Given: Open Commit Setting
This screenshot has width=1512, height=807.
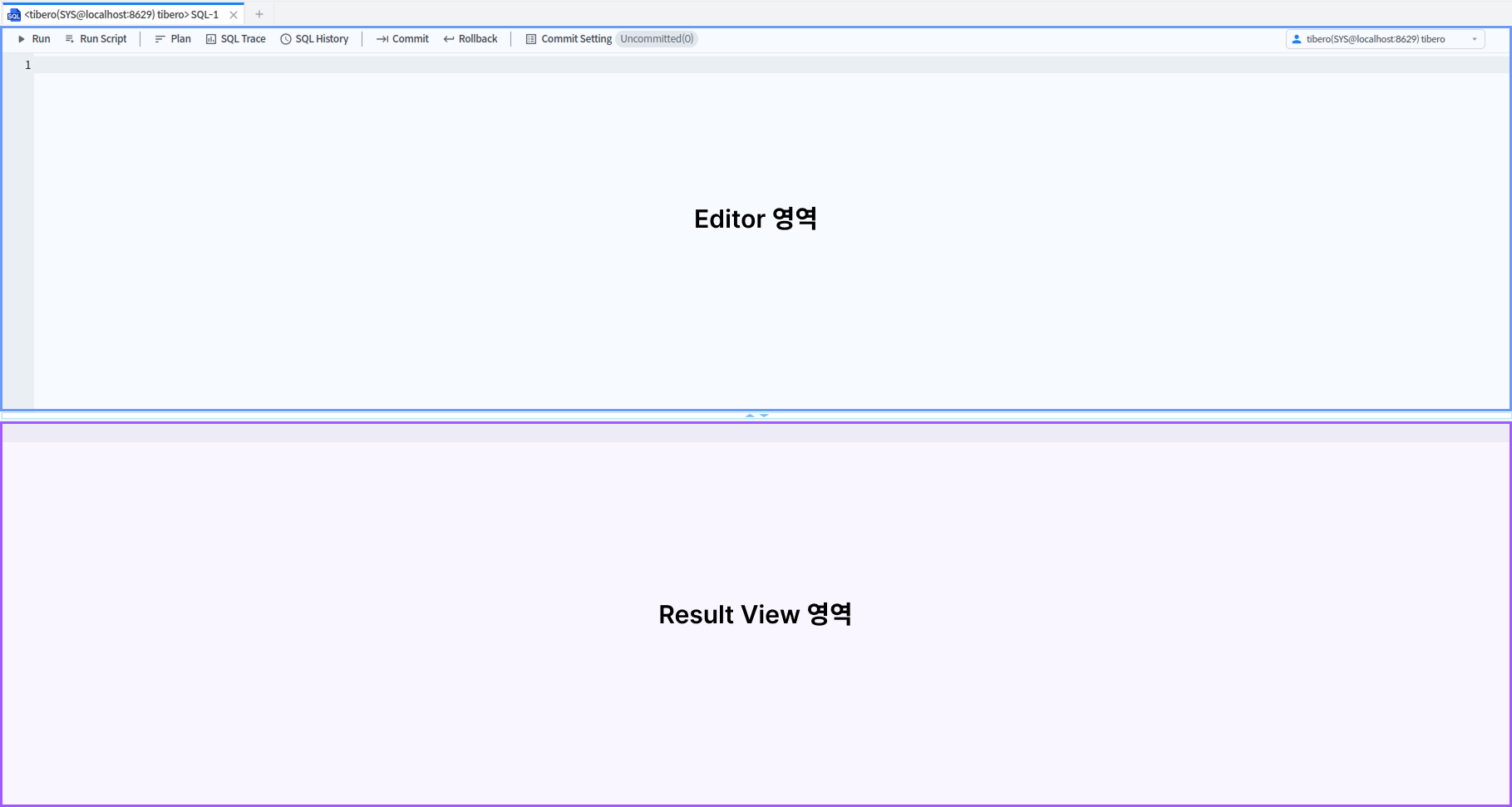Looking at the screenshot, I should (569, 39).
